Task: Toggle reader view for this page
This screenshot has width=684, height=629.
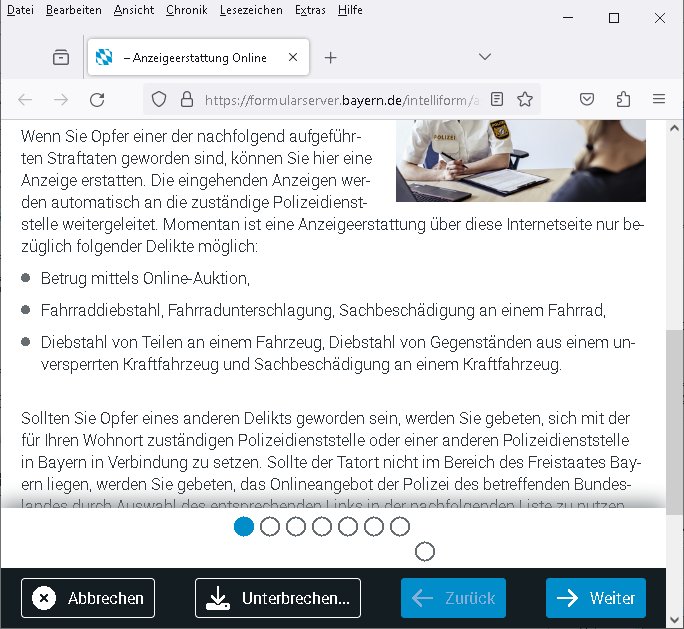Action: click(x=497, y=99)
